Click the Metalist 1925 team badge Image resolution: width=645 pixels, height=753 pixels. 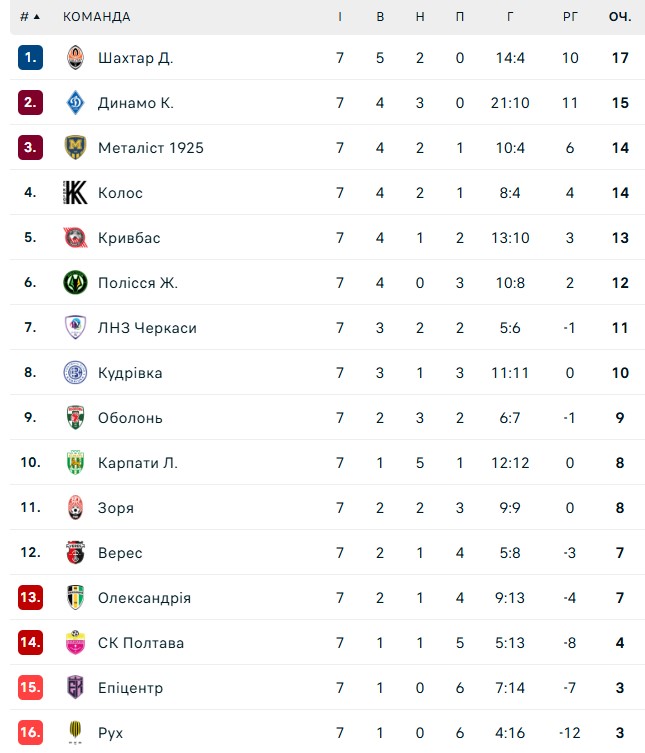coord(76,148)
